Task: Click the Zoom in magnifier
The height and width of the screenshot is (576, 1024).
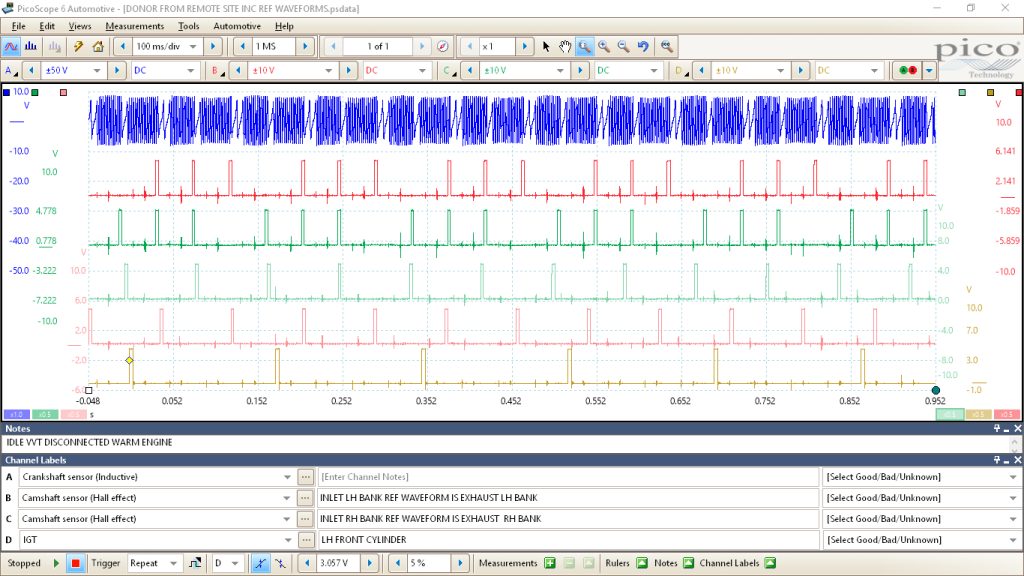Action: point(604,46)
